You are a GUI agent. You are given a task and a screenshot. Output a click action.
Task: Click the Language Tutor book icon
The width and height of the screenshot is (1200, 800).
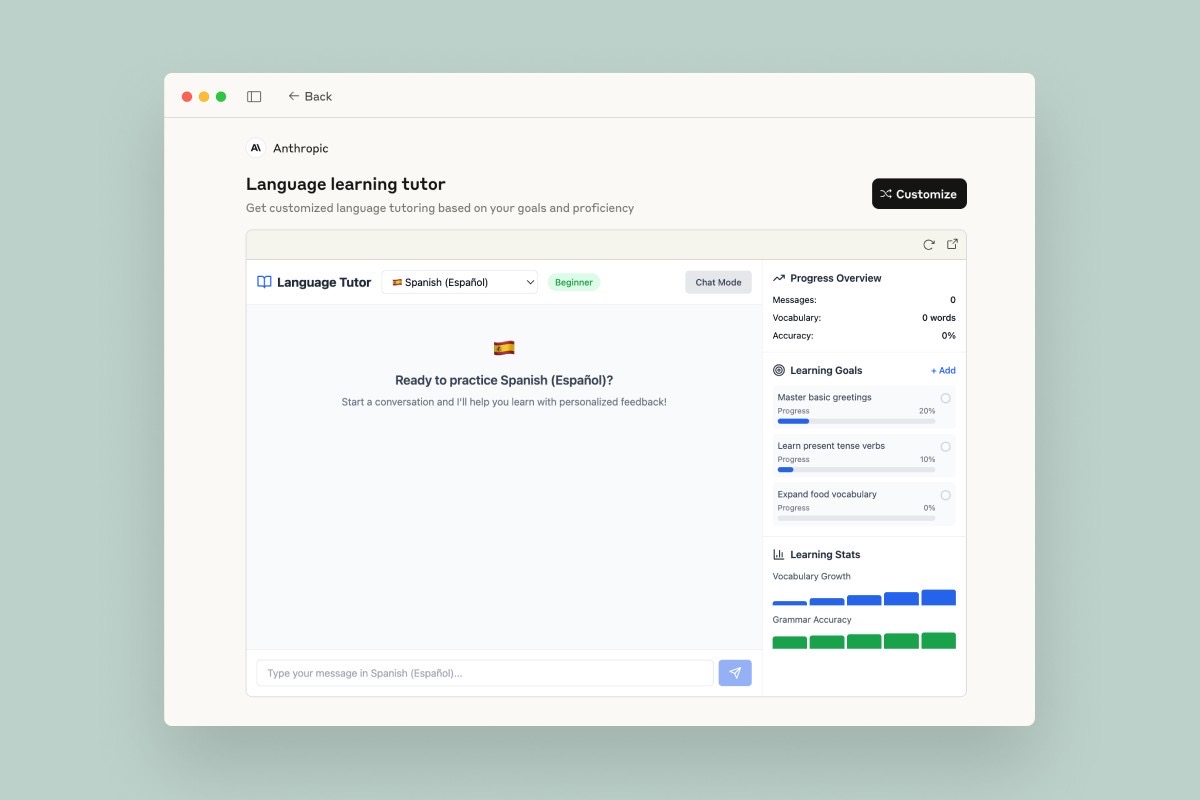pos(264,282)
